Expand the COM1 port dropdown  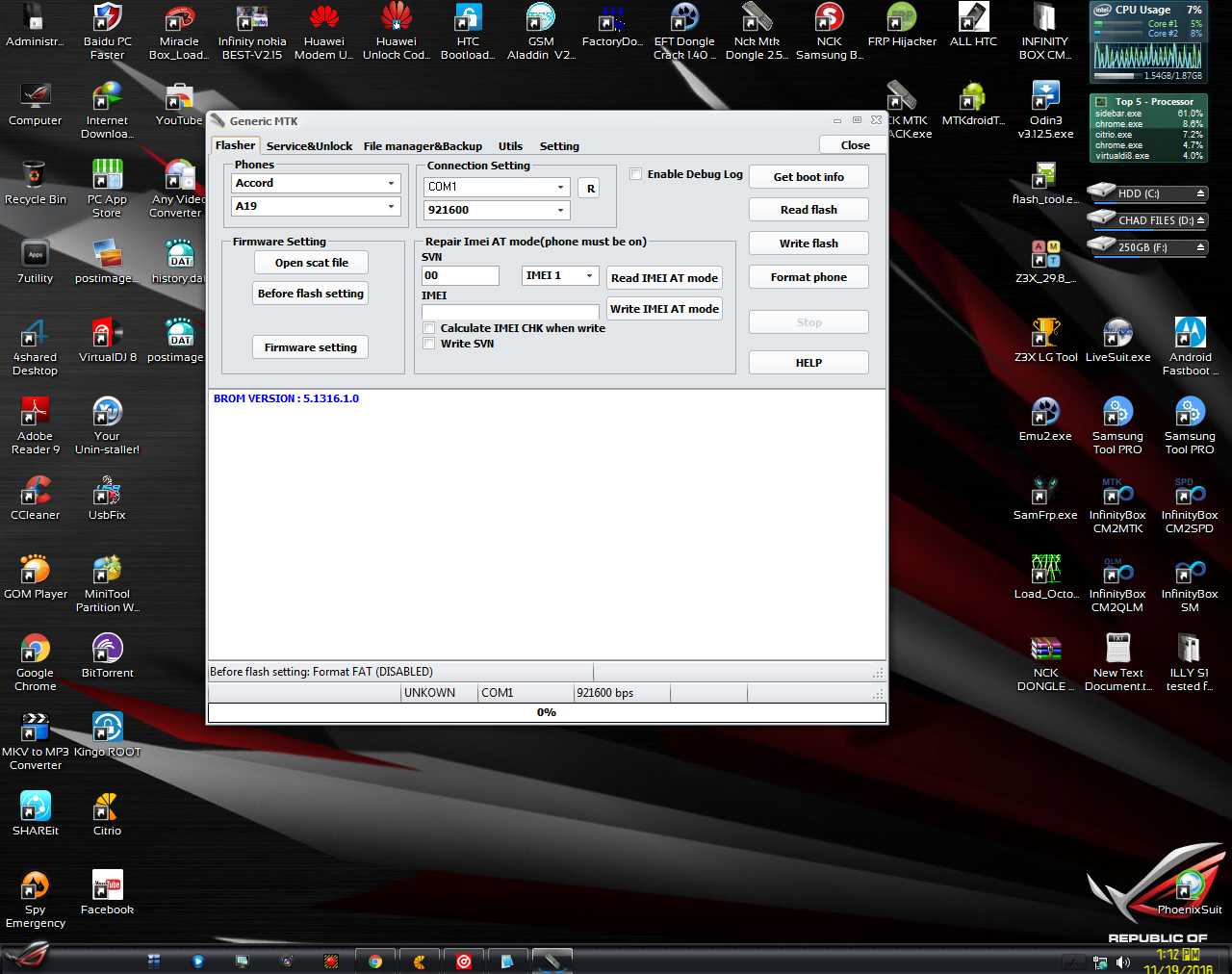560,187
